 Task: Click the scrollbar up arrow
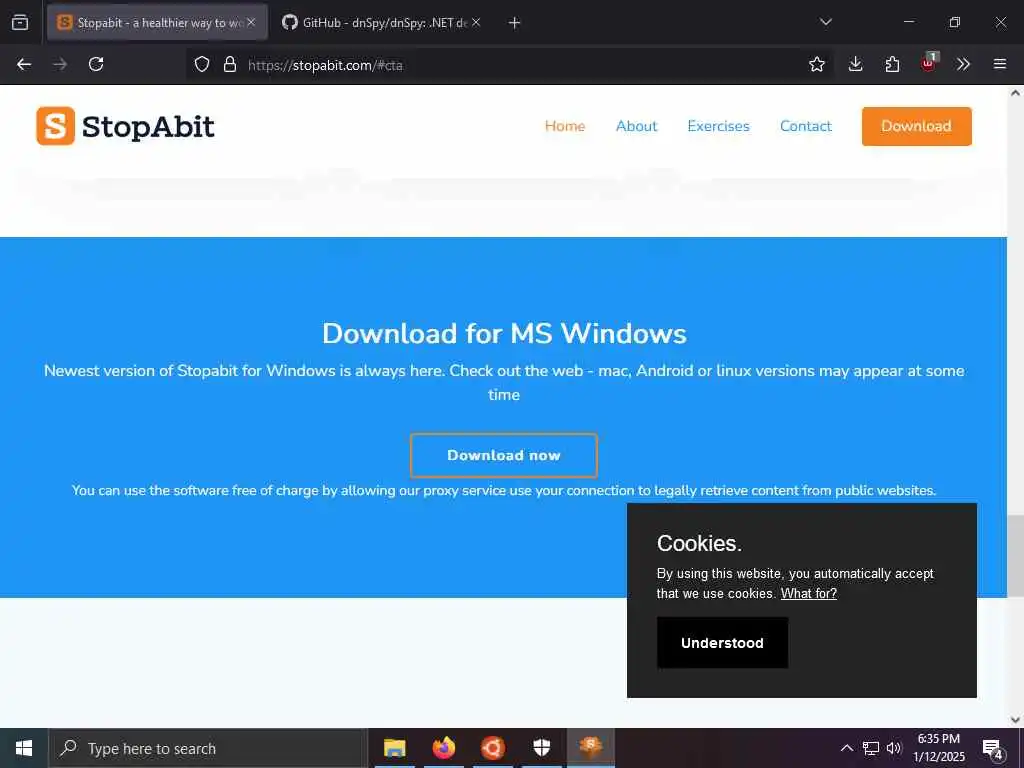tap(1016, 93)
